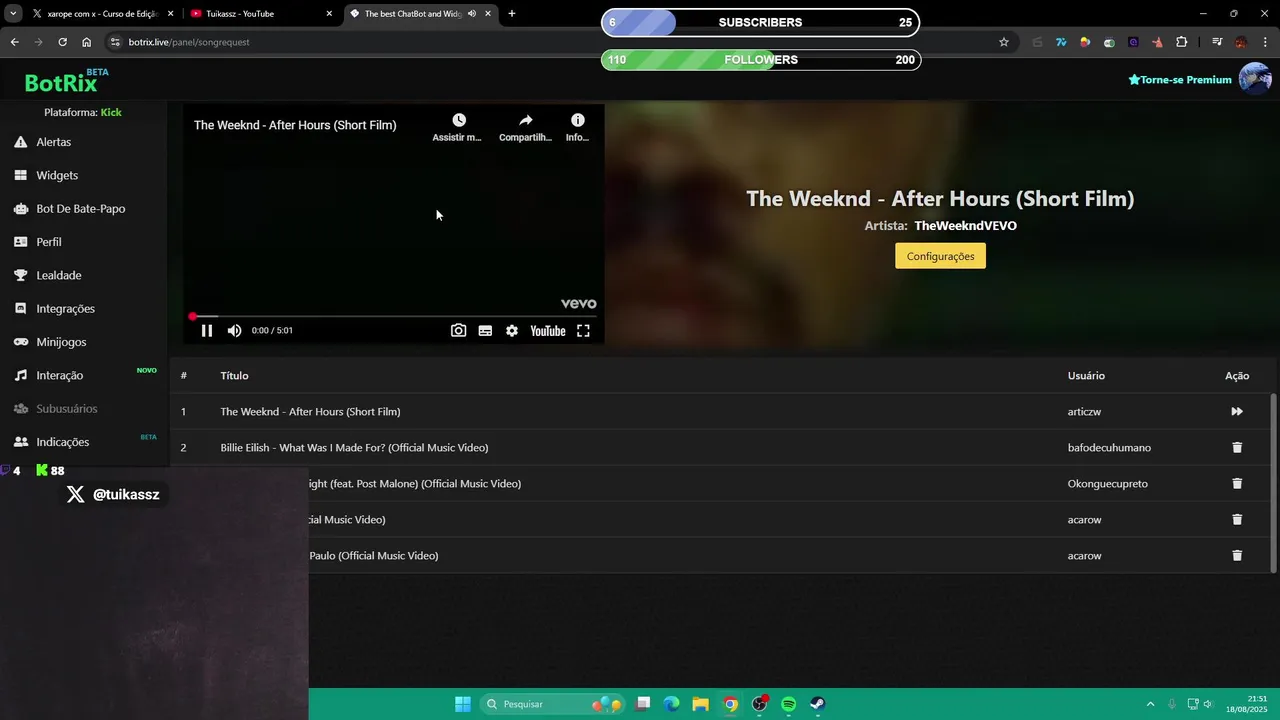Open the user profile avatar
Screen dimensions: 1280x720
[1255, 78]
